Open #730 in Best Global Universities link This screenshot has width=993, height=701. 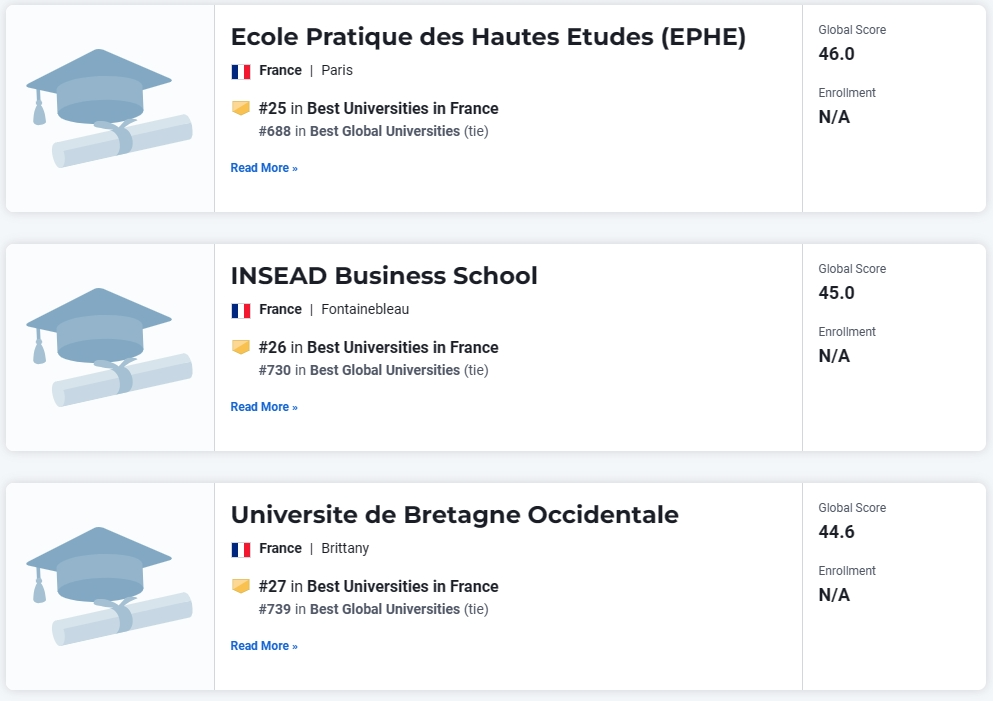tap(359, 370)
